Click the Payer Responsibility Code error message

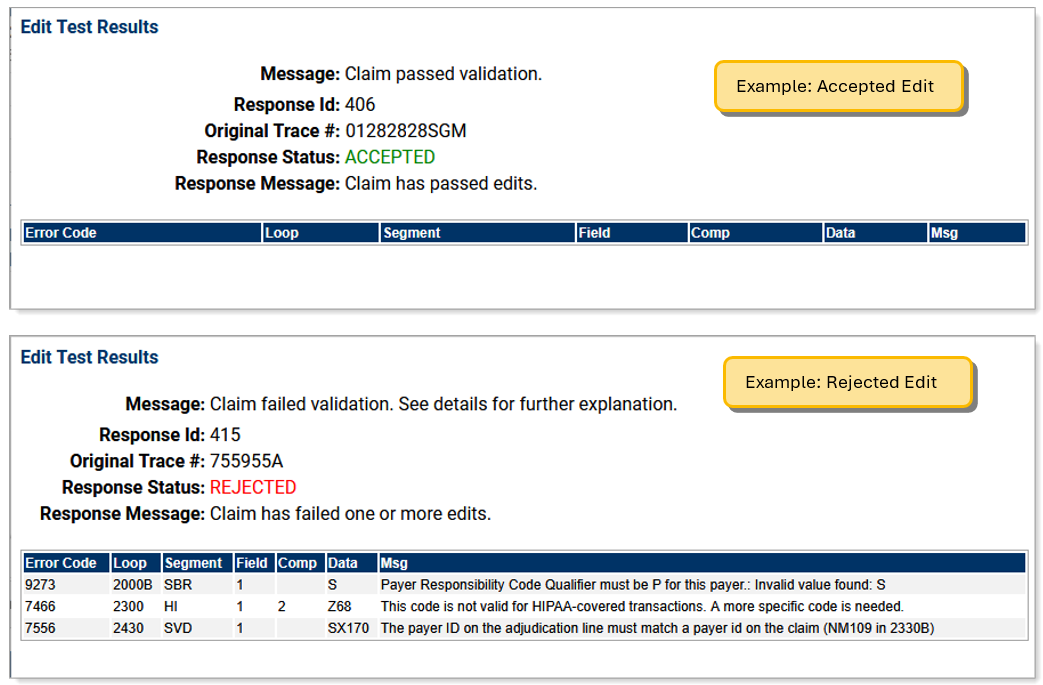(x=633, y=585)
